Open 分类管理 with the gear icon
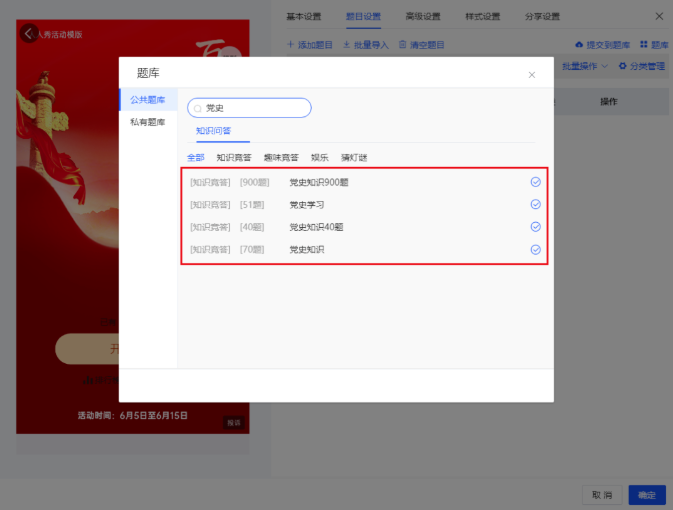Viewport: 673px width, 510px height. (642, 66)
